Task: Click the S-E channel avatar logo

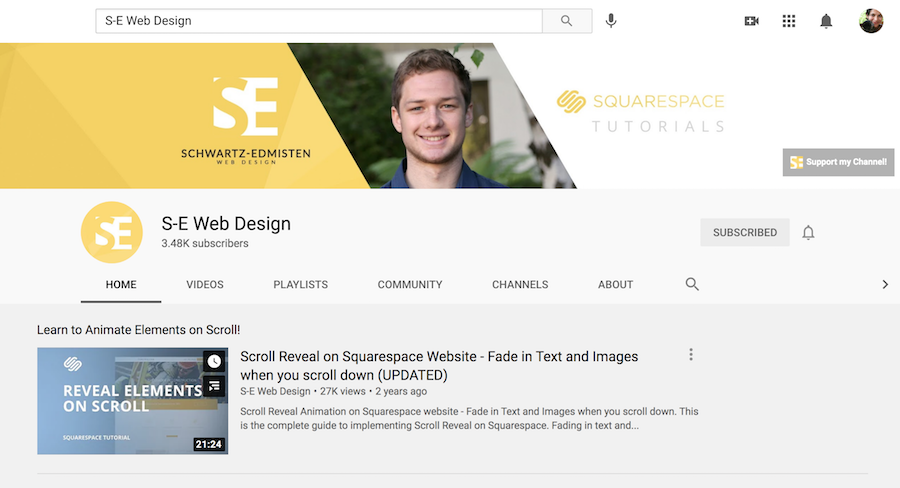Action: 112,232
